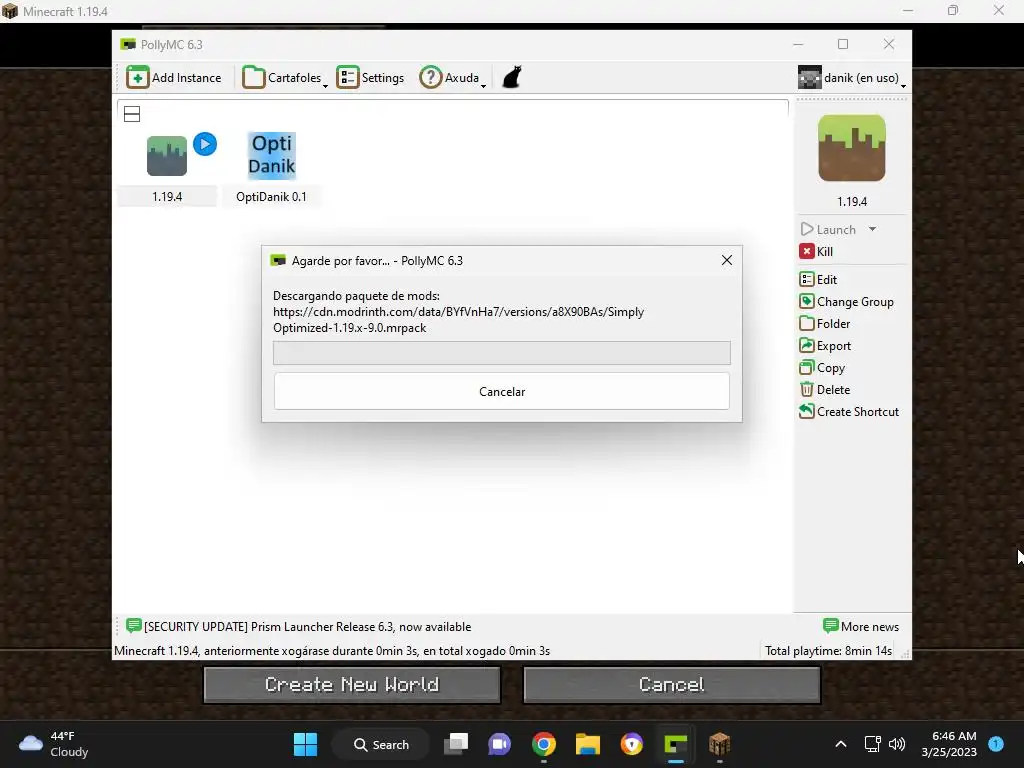Click Export instance
The image size is (1024, 768).
[x=825, y=345]
